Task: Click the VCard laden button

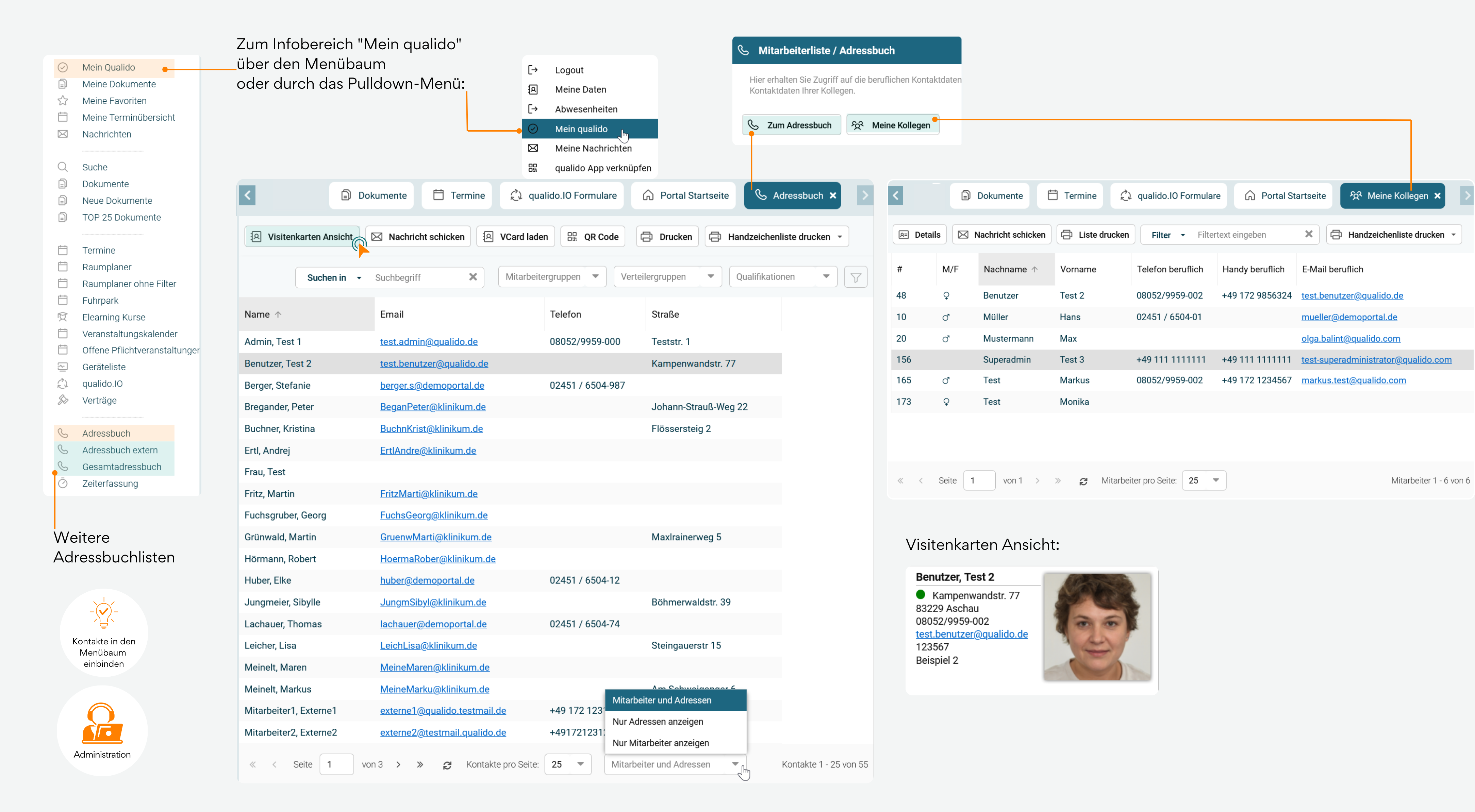Action: pyautogui.click(x=515, y=237)
